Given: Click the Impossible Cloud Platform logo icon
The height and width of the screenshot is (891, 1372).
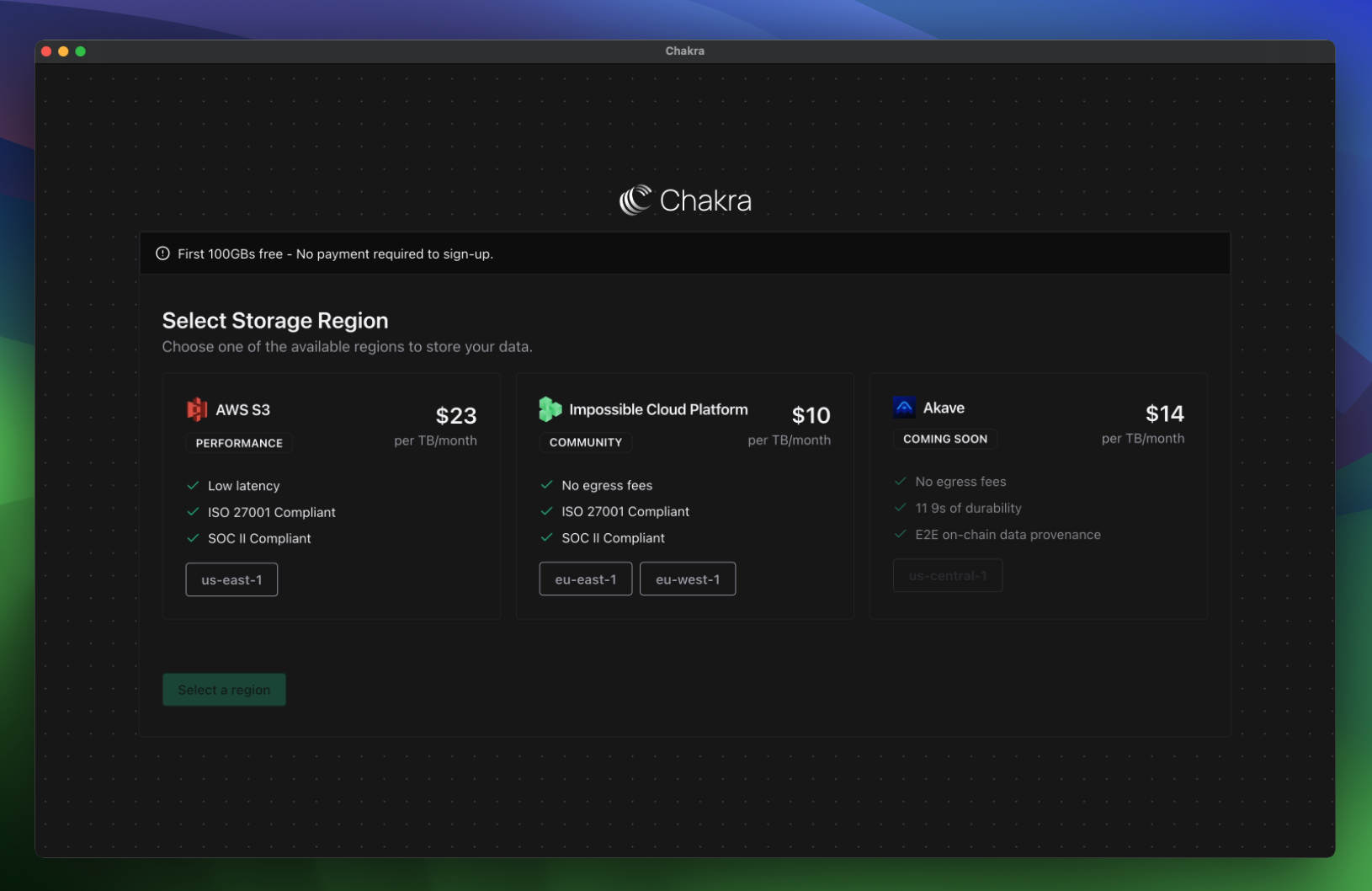Looking at the screenshot, I should [x=550, y=409].
